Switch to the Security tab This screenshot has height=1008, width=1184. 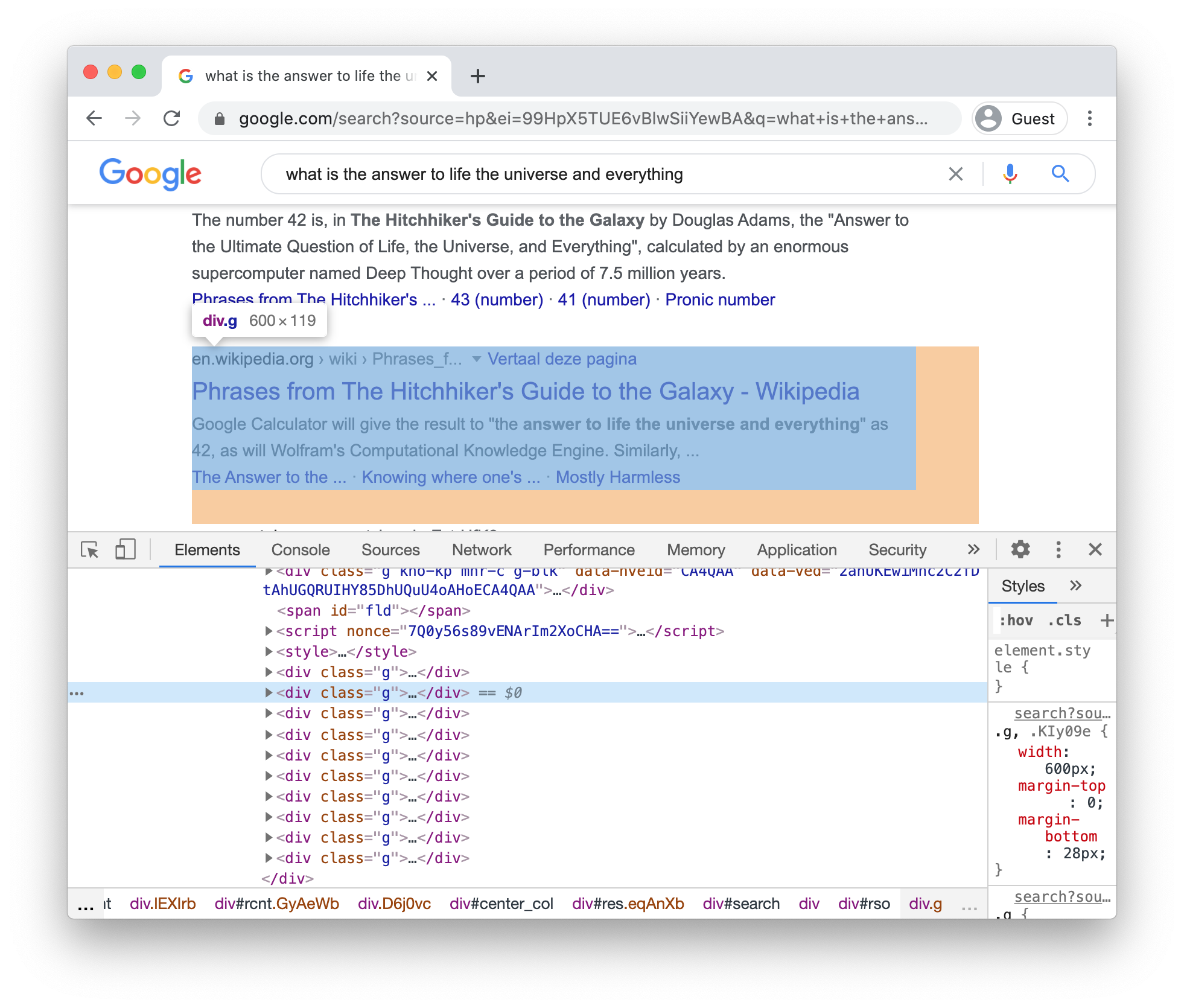[897, 550]
